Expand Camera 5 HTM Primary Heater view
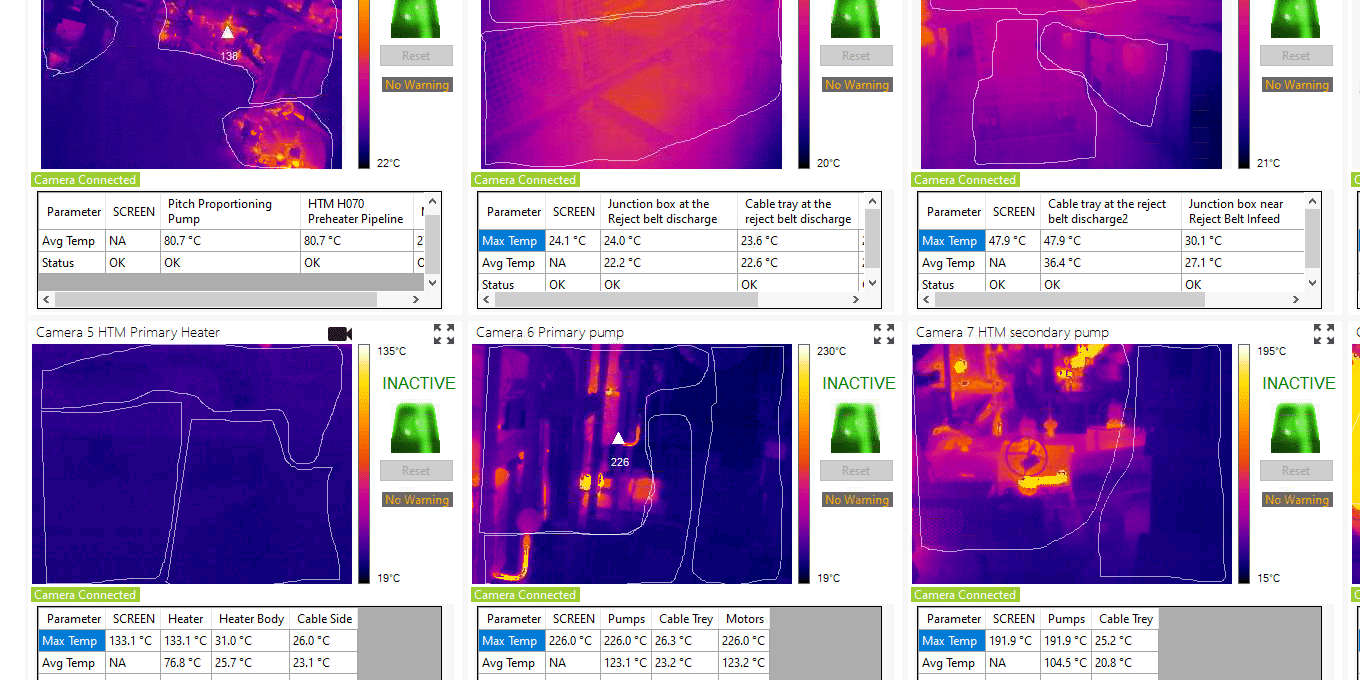Screen dimensions: 1360x680 pyautogui.click(x=444, y=334)
